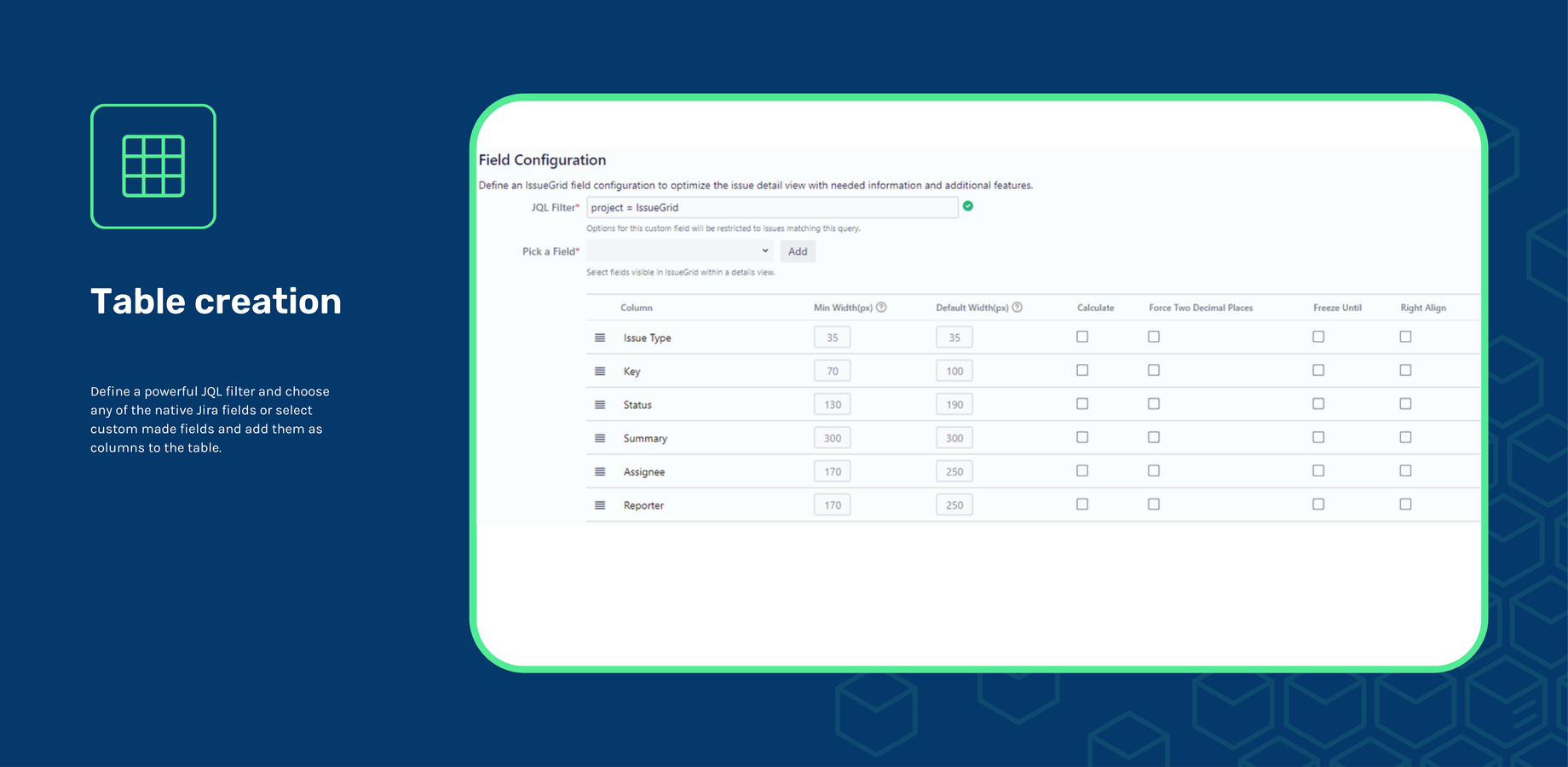This screenshot has width=1568, height=767.
Task: Click the drag handle for Status row
Action: [600, 405]
